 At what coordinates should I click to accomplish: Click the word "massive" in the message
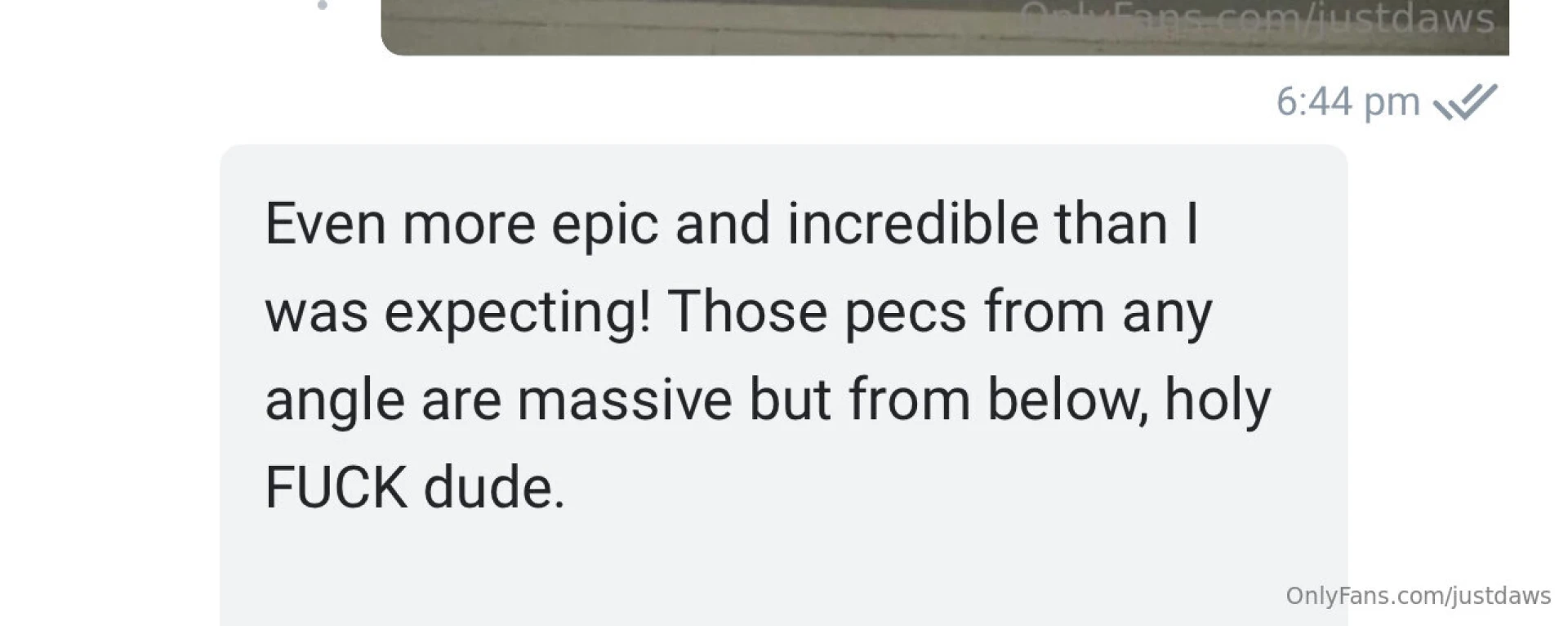624,400
